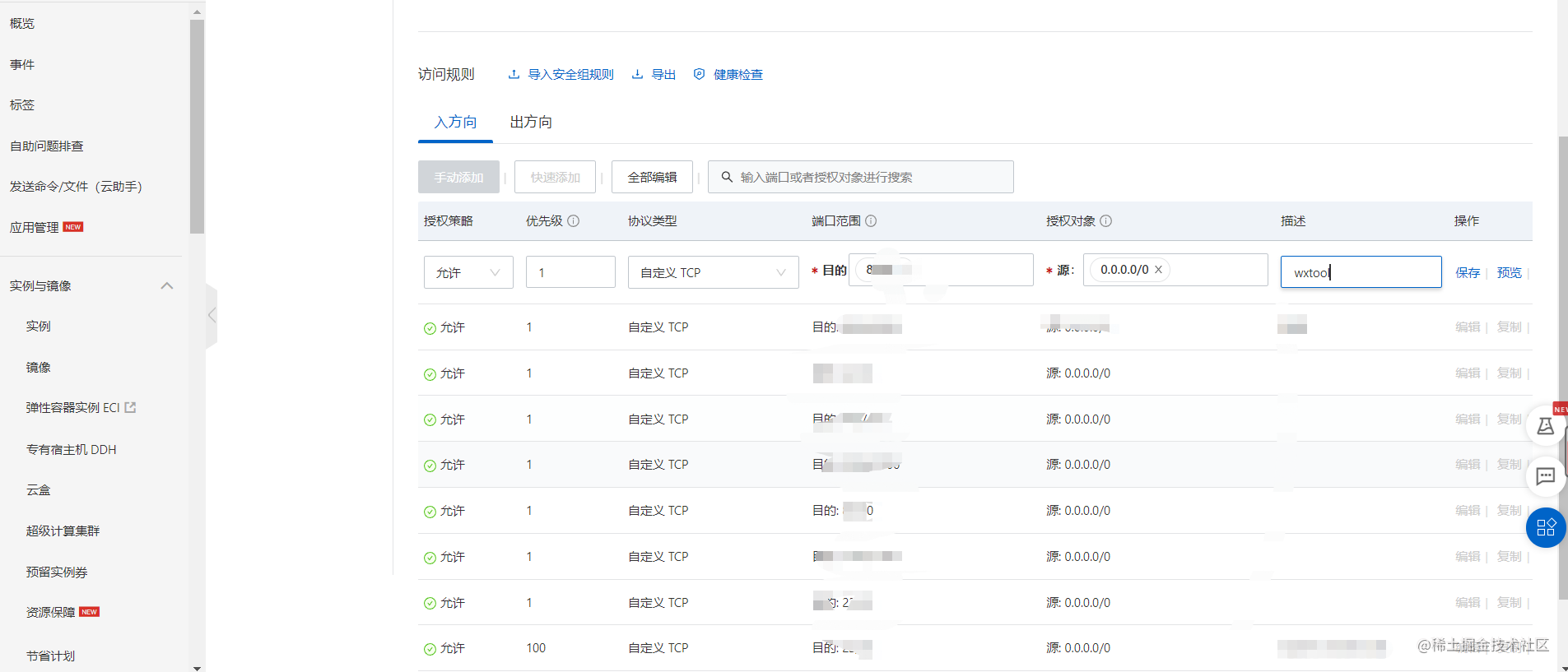The width and height of the screenshot is (1568, 672).
Task: Open the chat feedback icon on right edge
Action: click(1546, 476)
